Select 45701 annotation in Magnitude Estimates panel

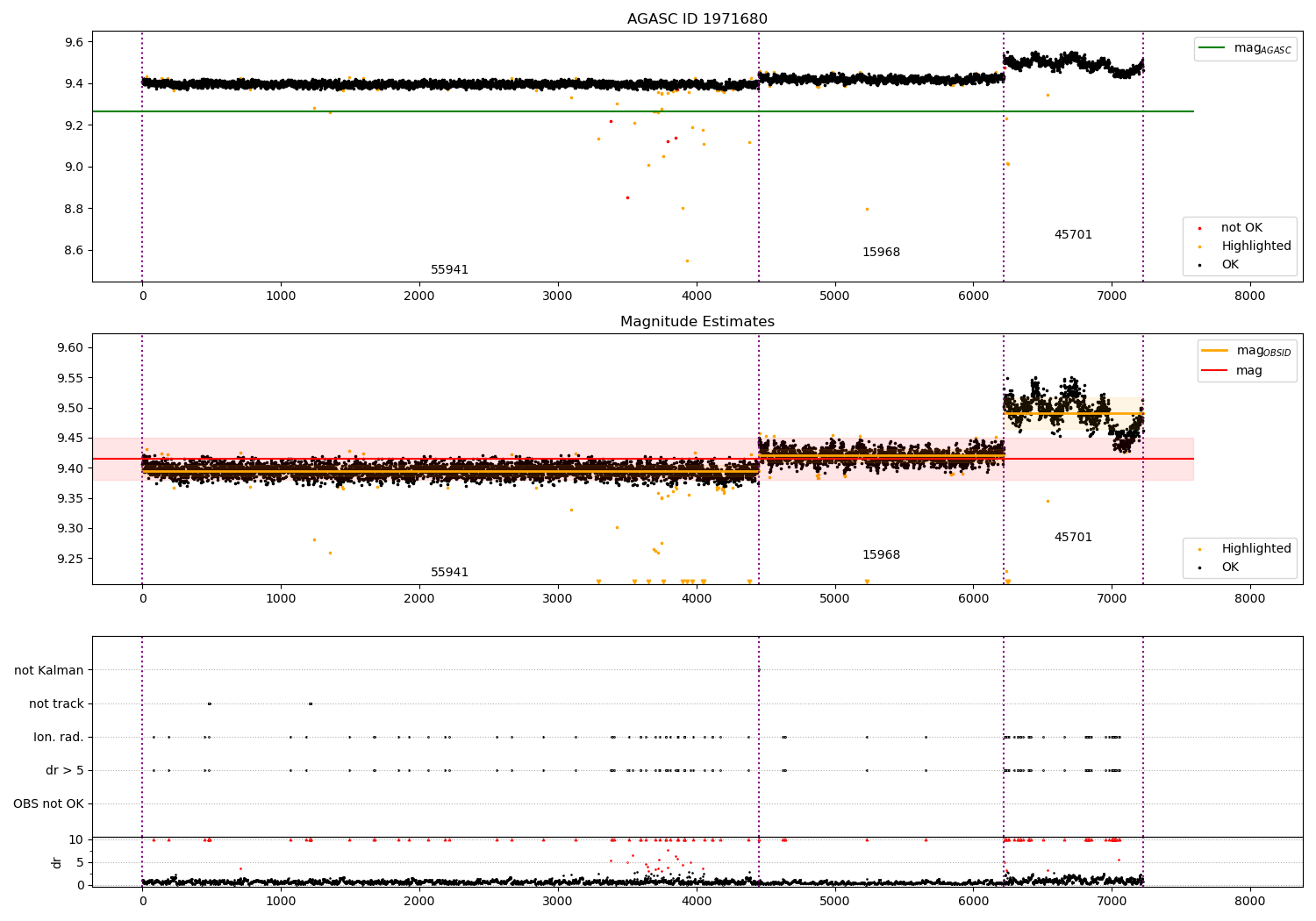click(1073, 538)
